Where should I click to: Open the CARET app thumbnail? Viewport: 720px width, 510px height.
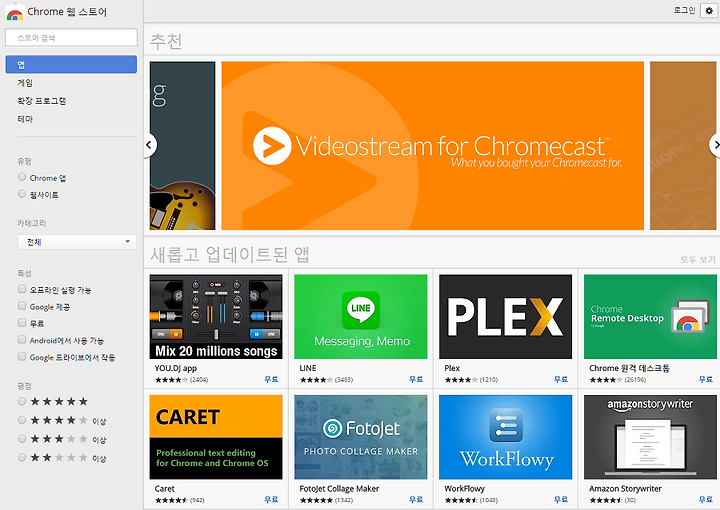[x=216, y=437]
